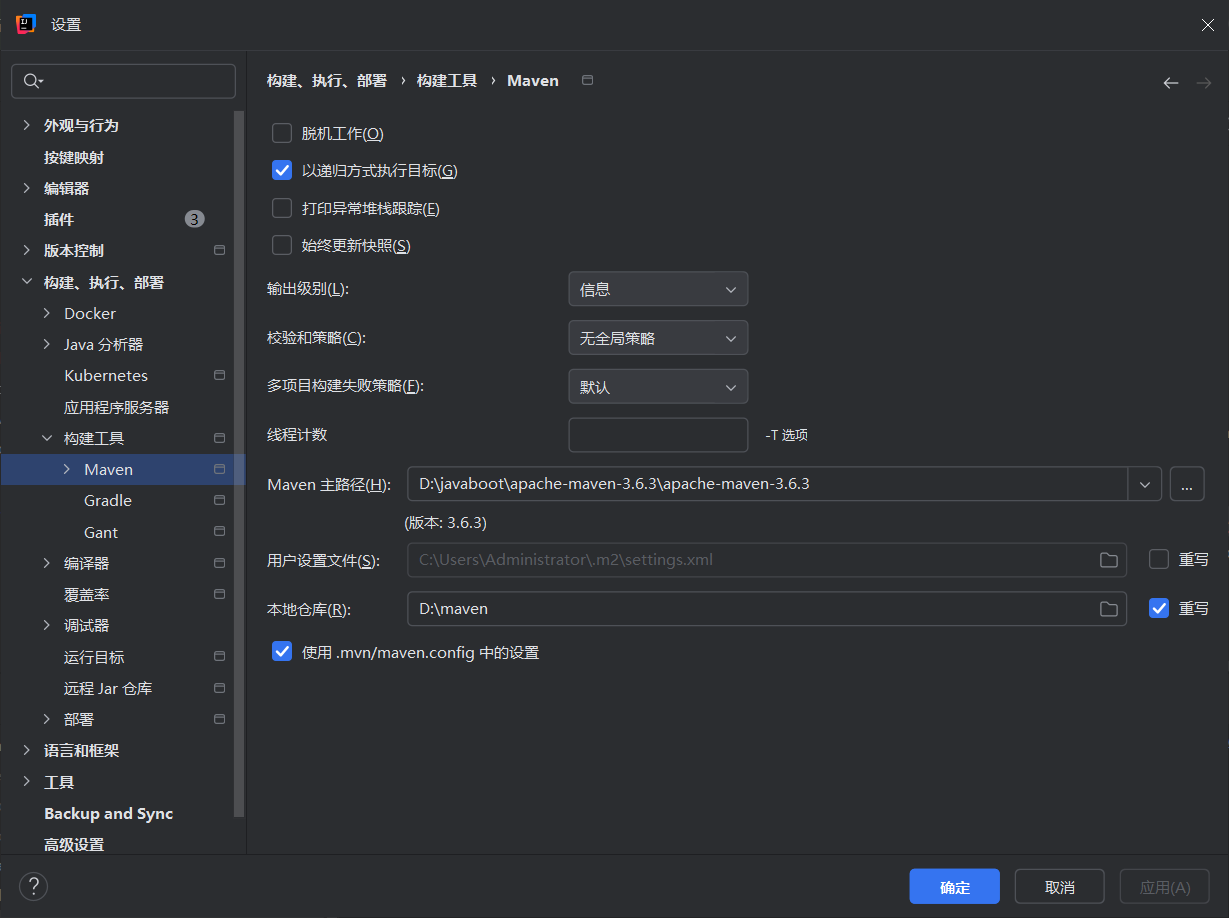
Task: Click the project icon next to Kubernetes
Action: coord(220,375)
